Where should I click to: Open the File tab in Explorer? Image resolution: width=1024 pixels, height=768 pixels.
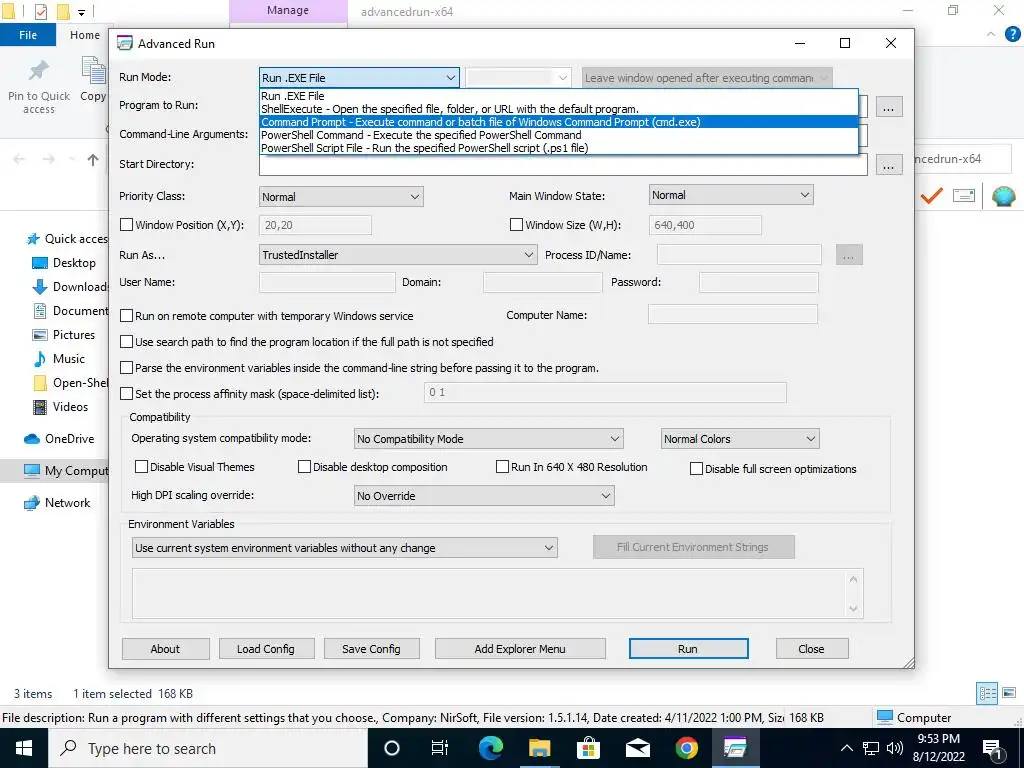28,35
